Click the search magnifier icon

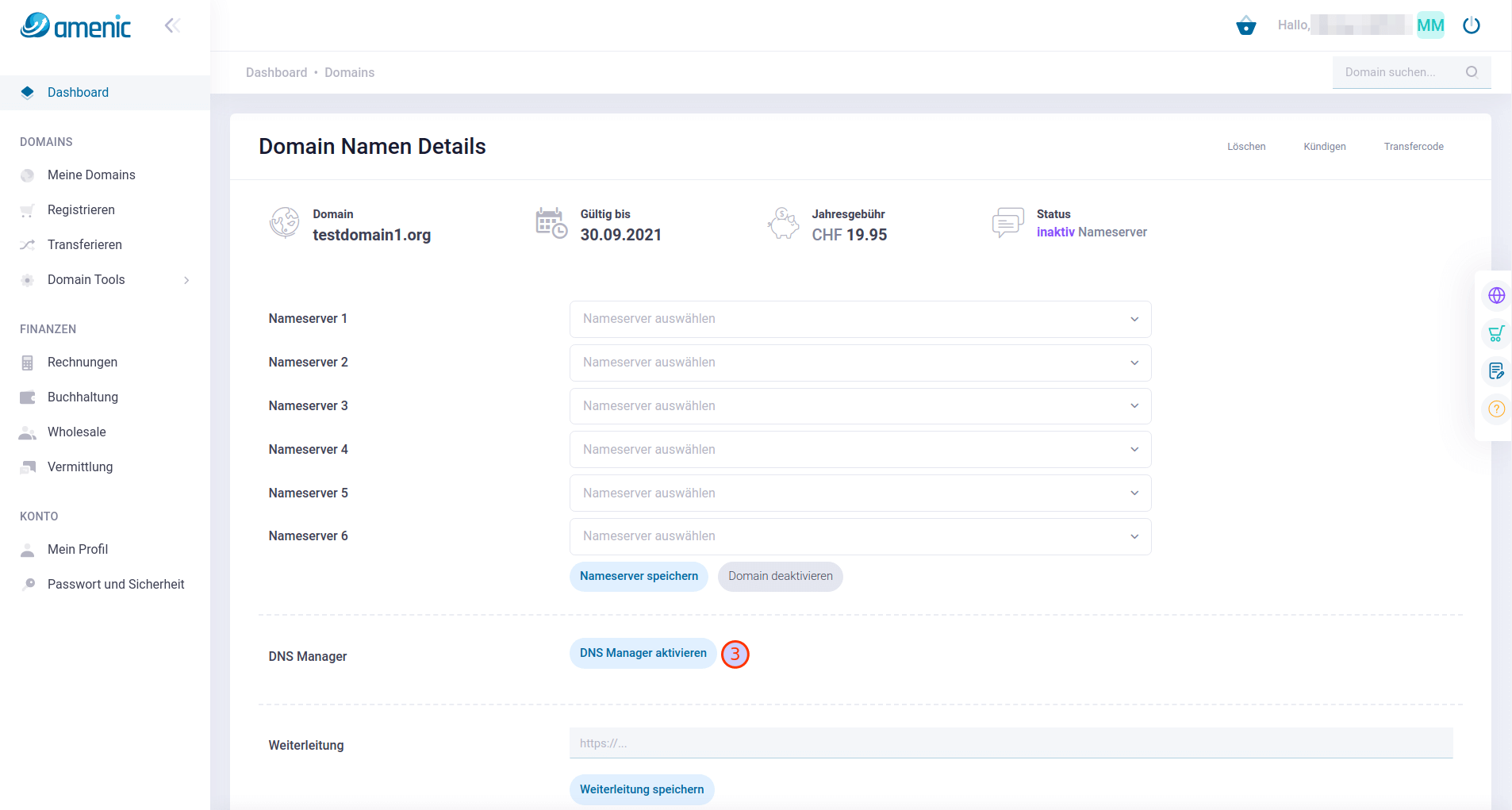(x=1472, y=72)
